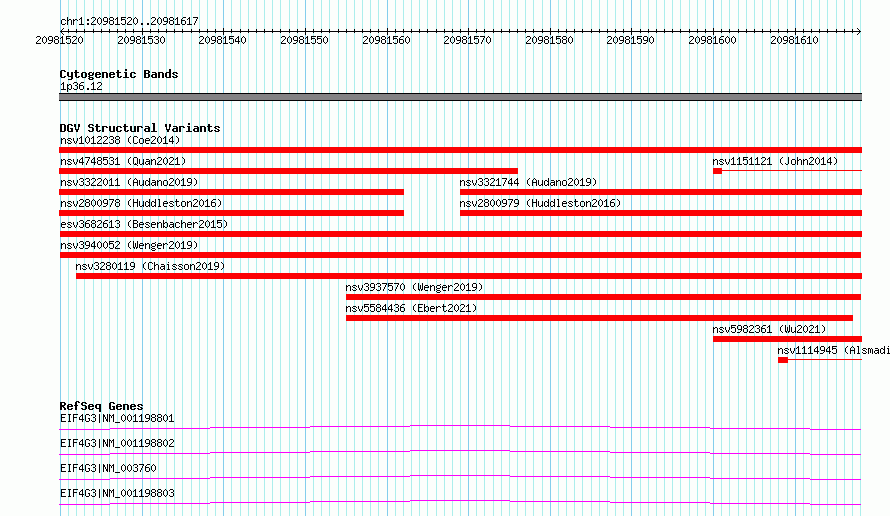This screenshot has width=890, height=516.
Task: Click ruler position 20981610
Action: tap(794, 40)
